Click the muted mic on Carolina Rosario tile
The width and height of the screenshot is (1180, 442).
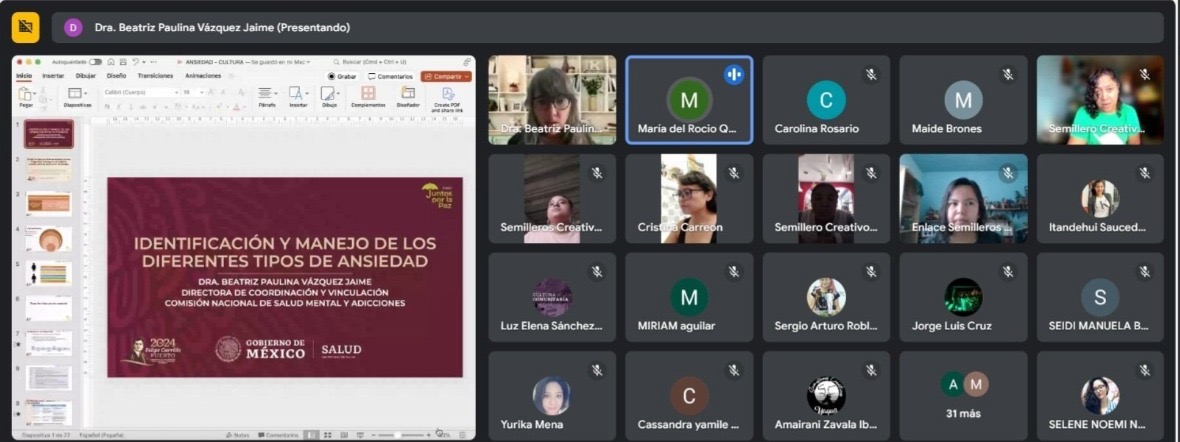click(871, 74)
